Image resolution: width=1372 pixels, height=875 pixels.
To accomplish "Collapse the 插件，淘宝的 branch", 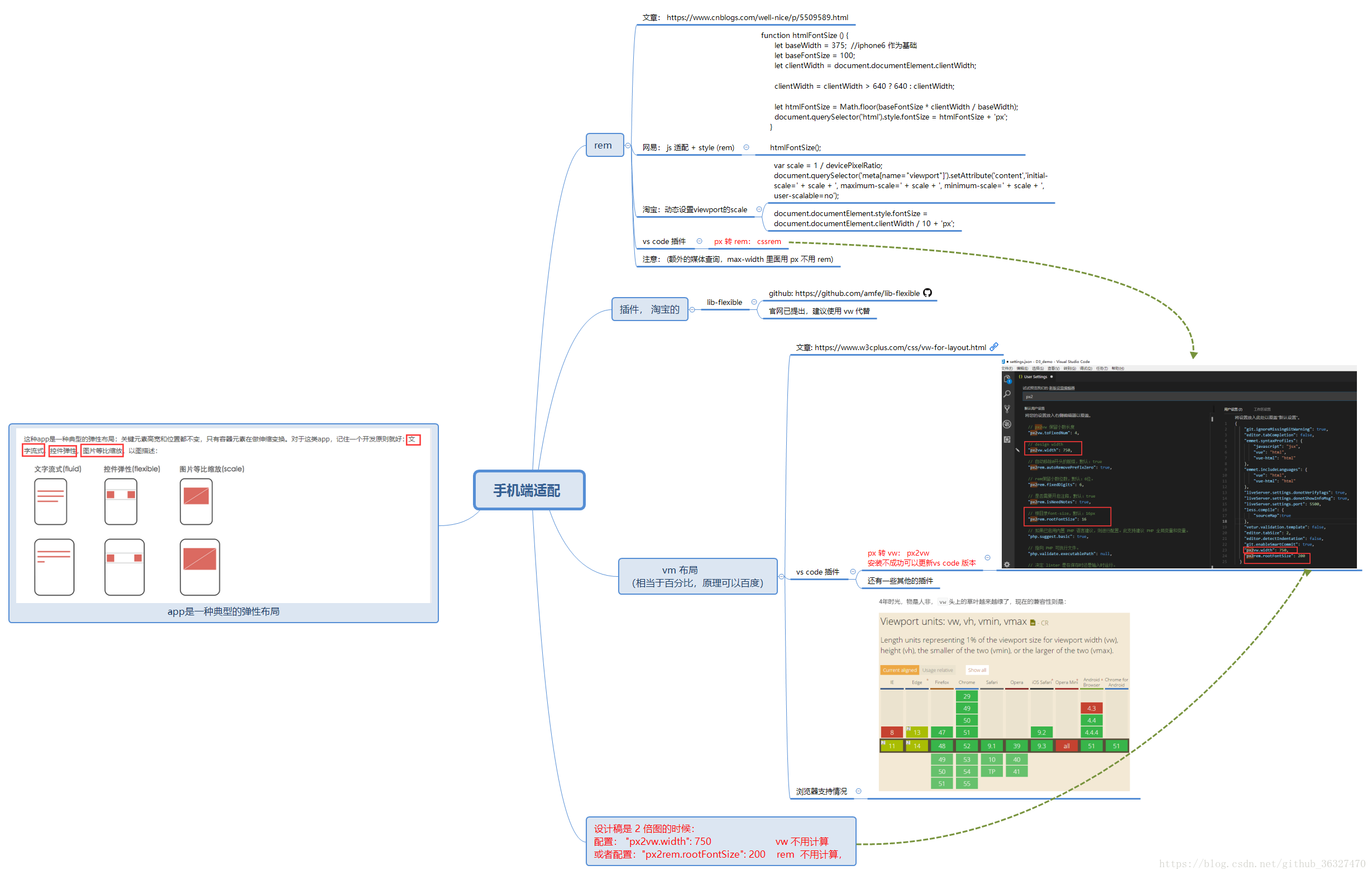I will (692, 310).
